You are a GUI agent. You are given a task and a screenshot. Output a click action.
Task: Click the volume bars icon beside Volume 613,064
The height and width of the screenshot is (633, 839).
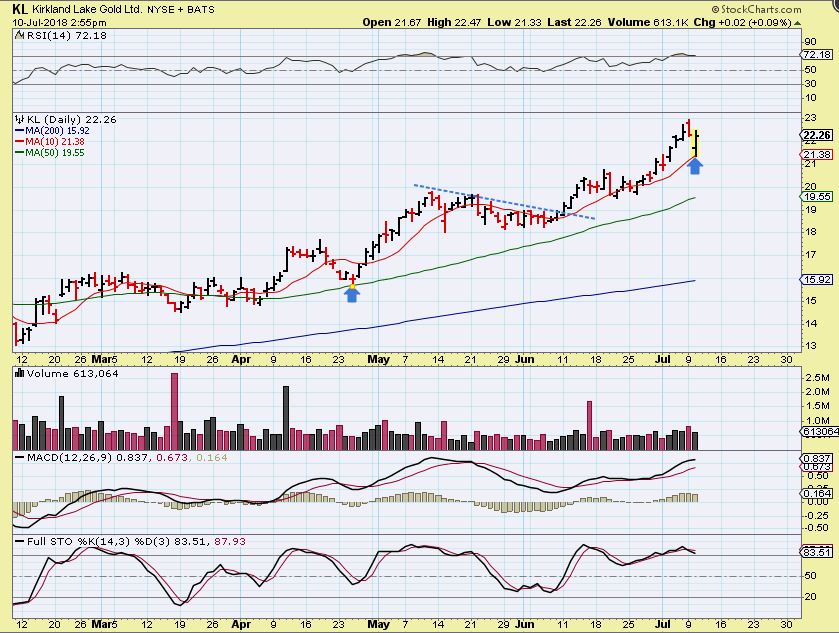[20, 373]
